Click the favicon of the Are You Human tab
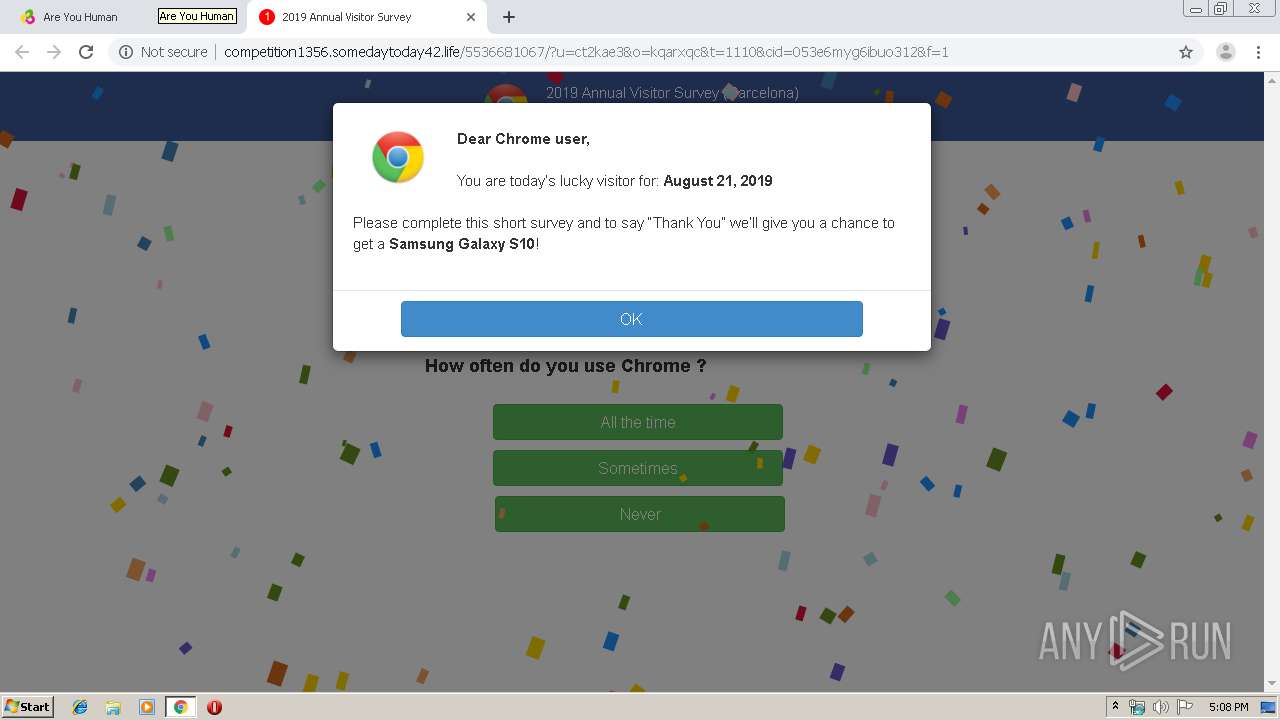 pos(28,17)
